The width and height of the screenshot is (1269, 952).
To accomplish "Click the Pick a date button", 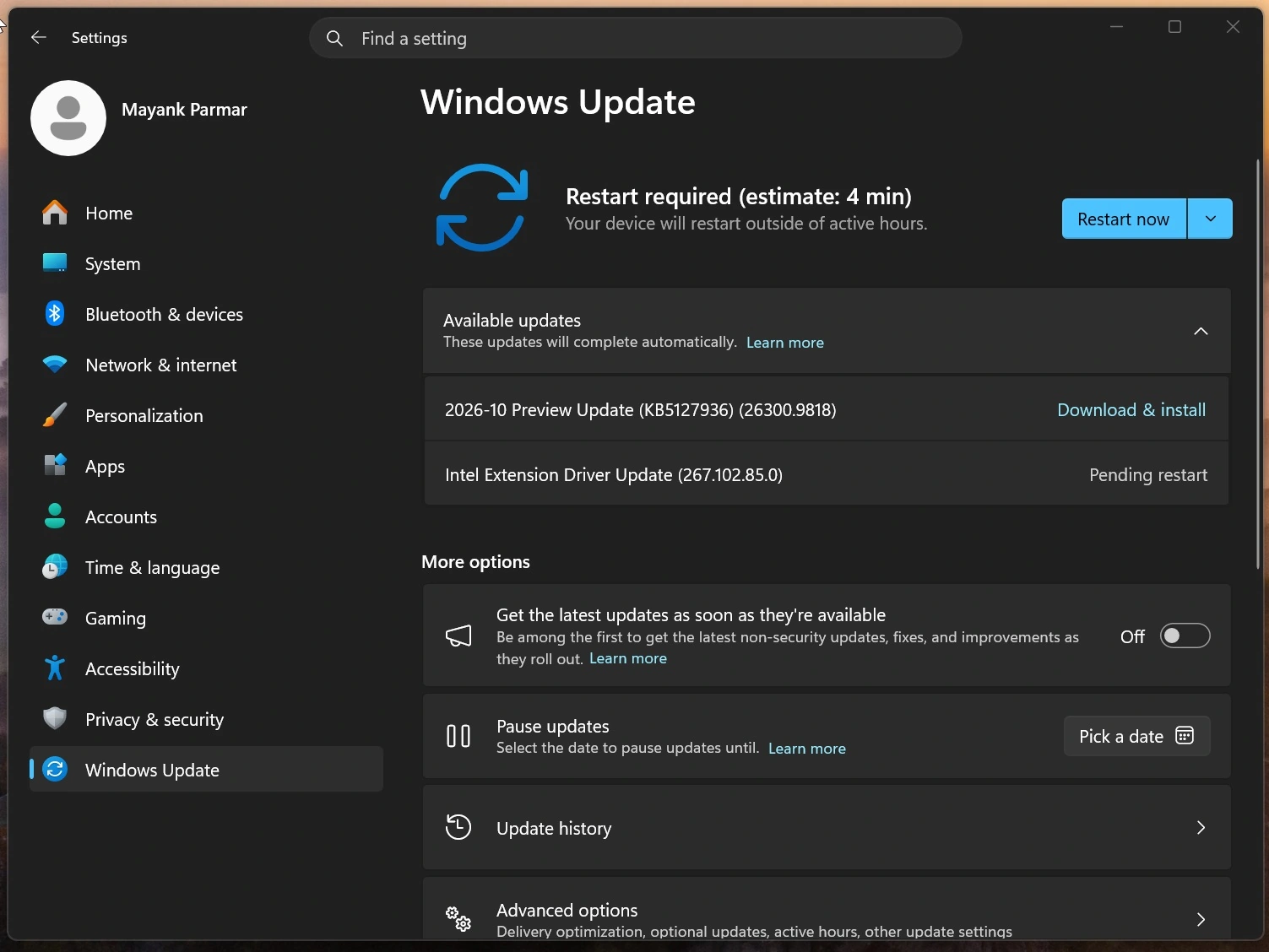I will tap(1136, 736).
